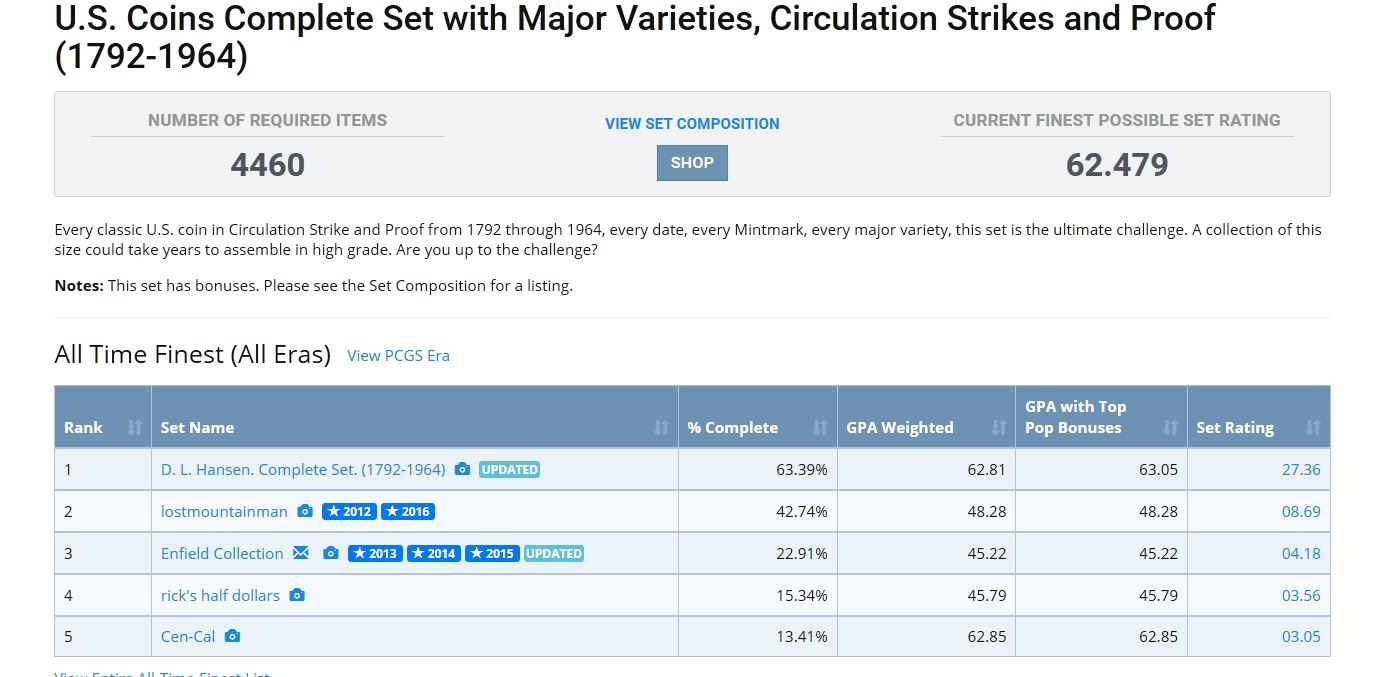Open D. L. Hansen Complete Set link
This screenshot has width=1386, height=677.
(303, 469)
